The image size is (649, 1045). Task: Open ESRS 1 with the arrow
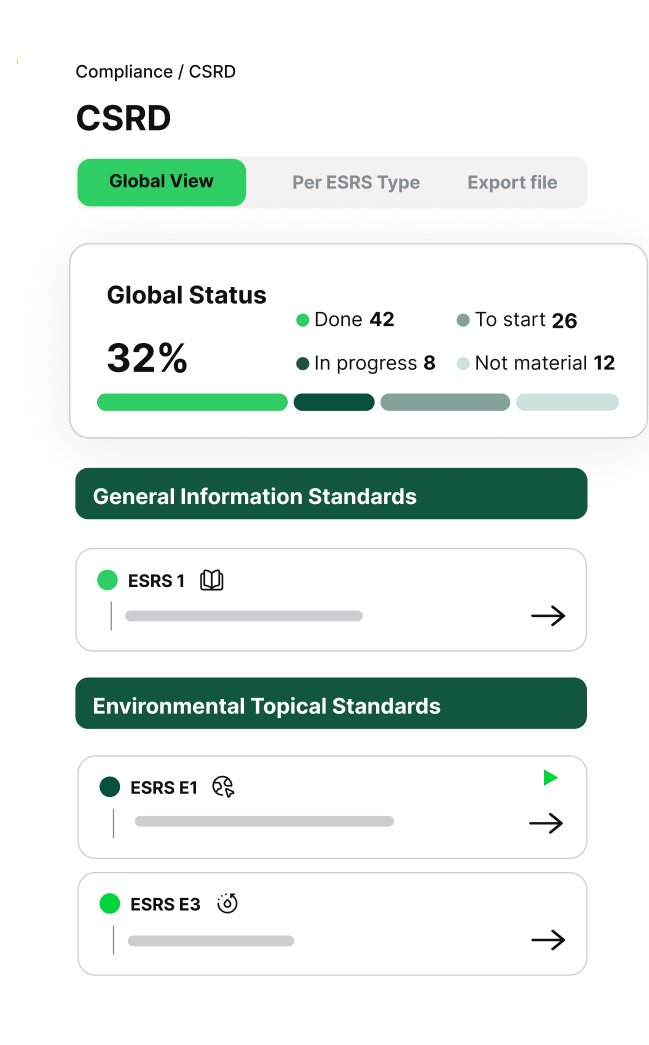click(548, 616)
